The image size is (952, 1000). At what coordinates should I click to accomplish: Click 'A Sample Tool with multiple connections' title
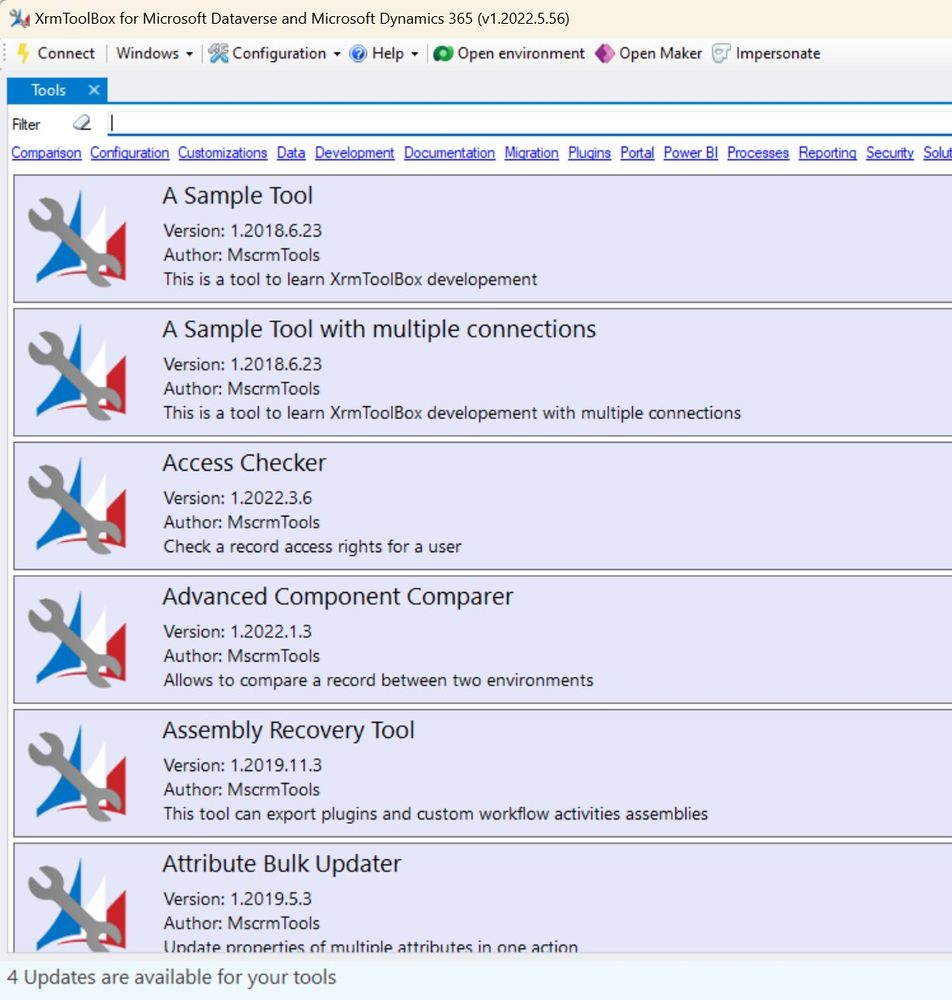coord(379,329)
